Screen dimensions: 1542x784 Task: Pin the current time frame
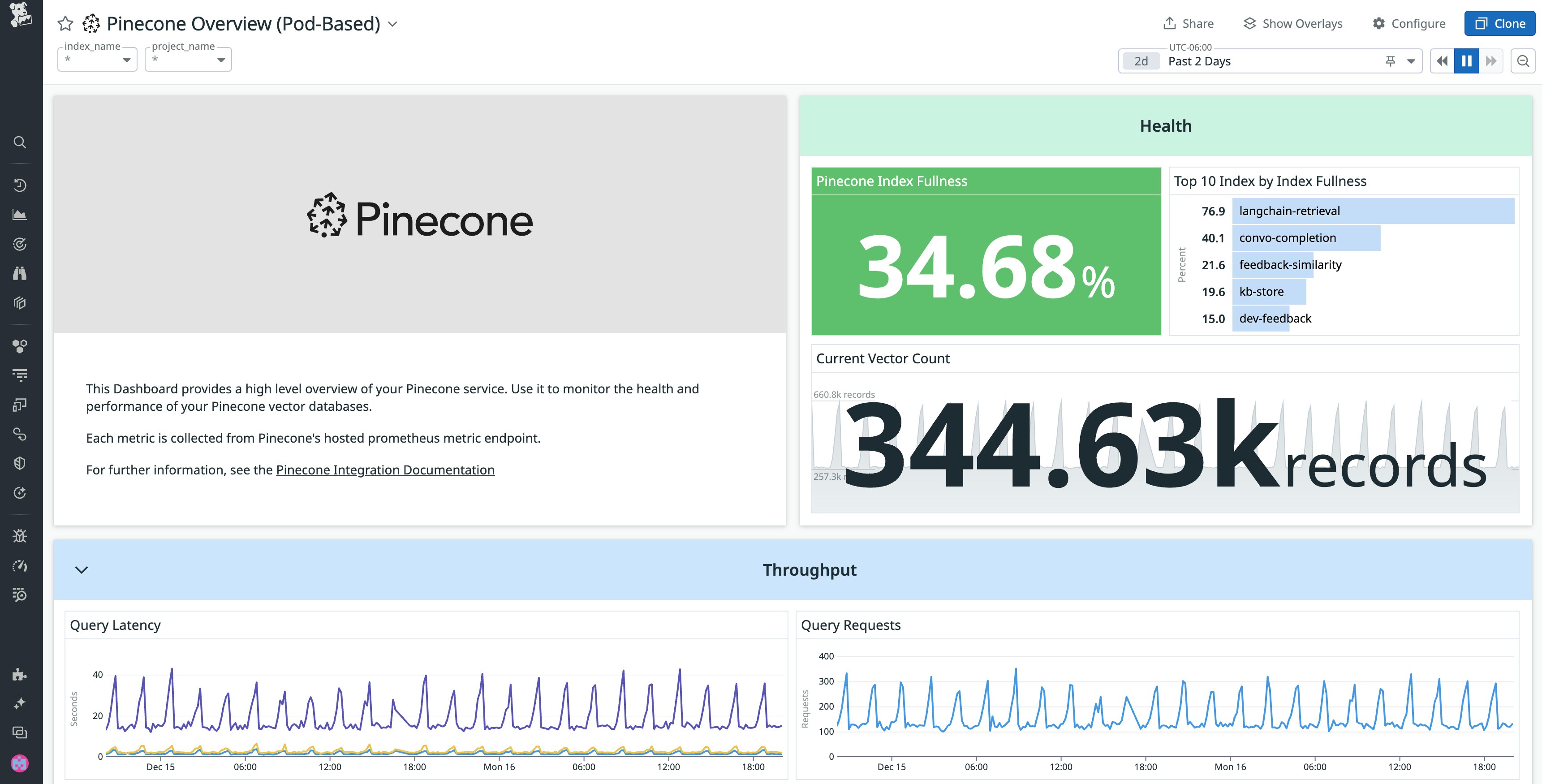[1390, 60]
